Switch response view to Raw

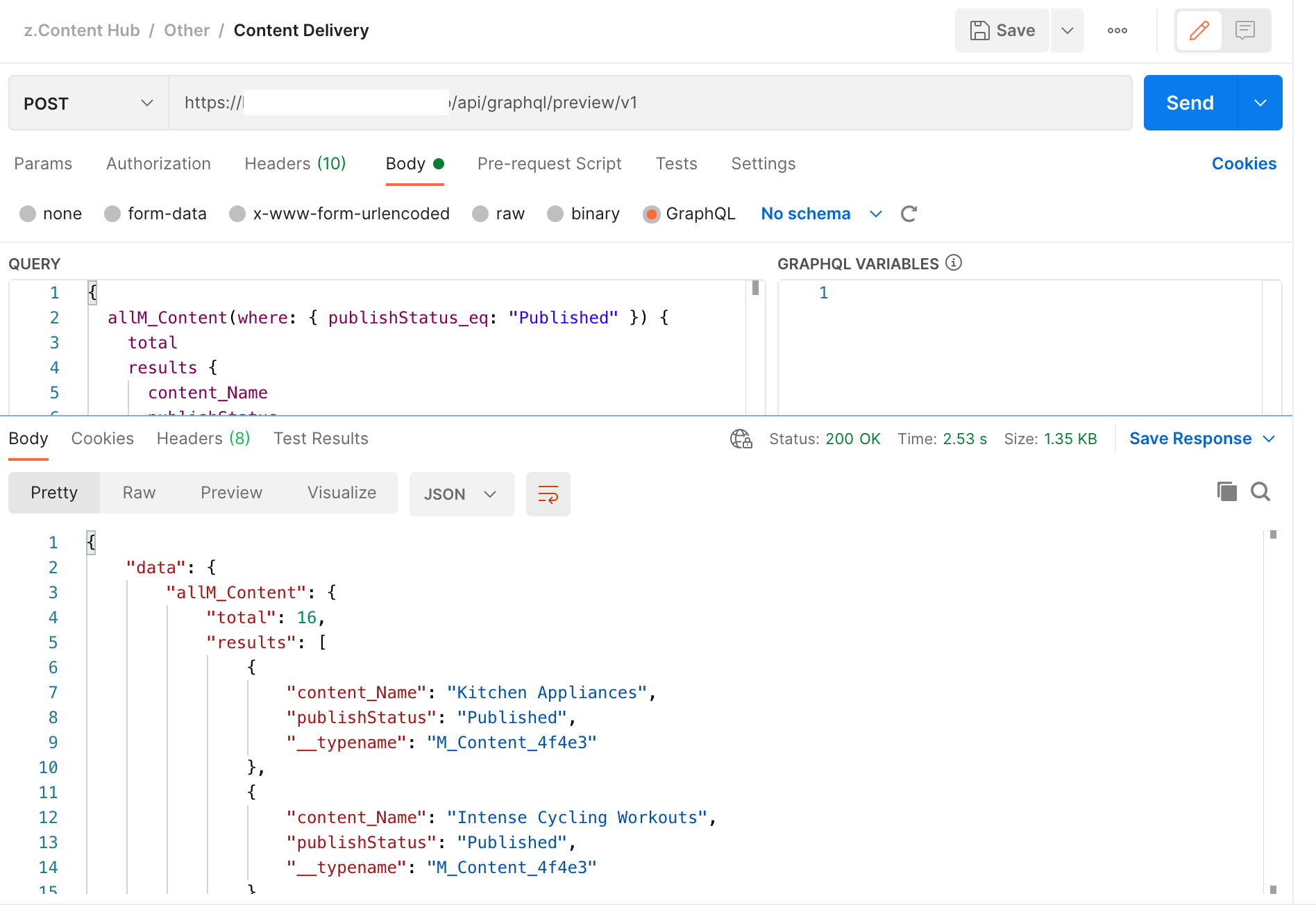[139, 493]
